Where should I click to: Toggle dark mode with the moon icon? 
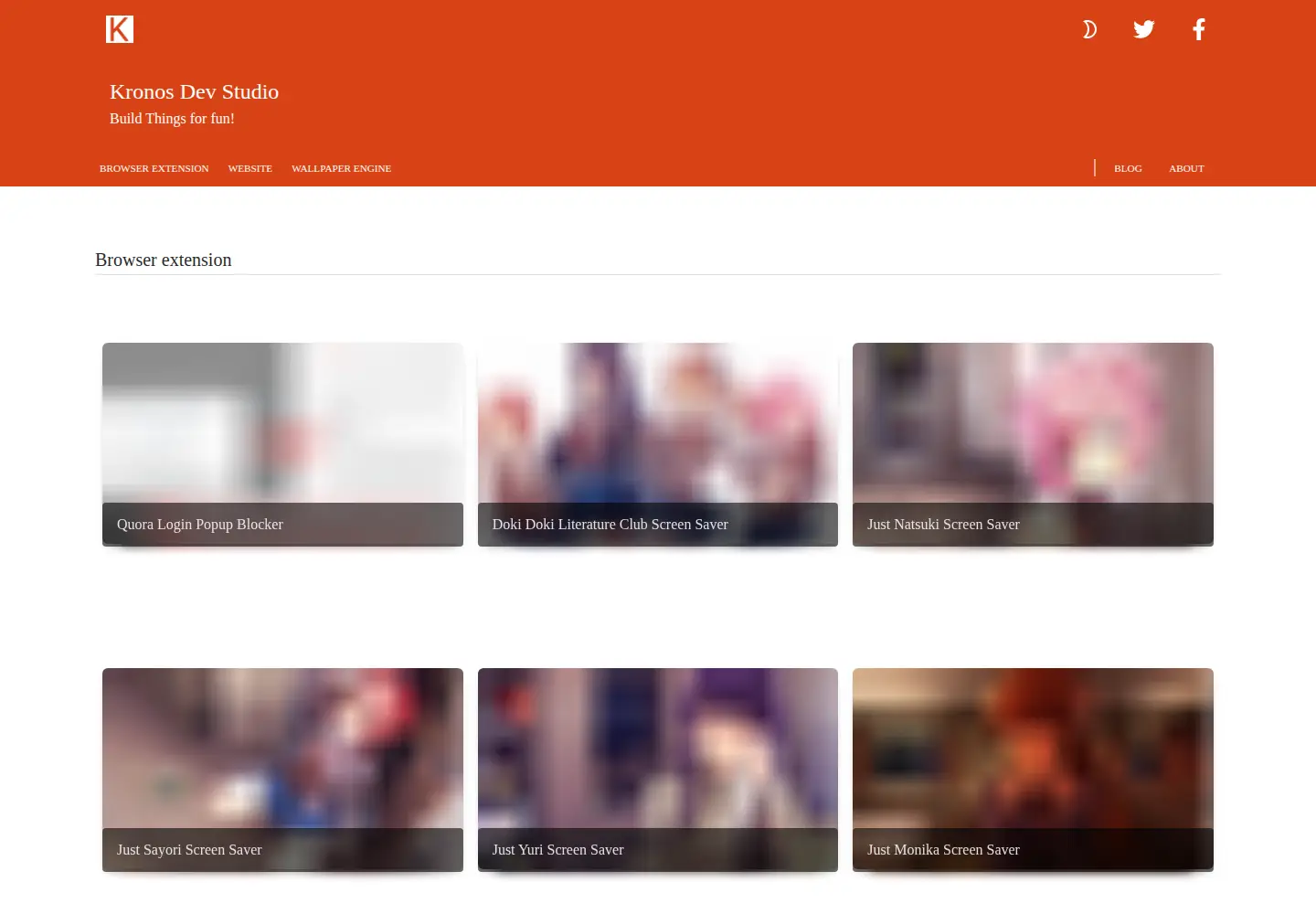point(1089,29)
